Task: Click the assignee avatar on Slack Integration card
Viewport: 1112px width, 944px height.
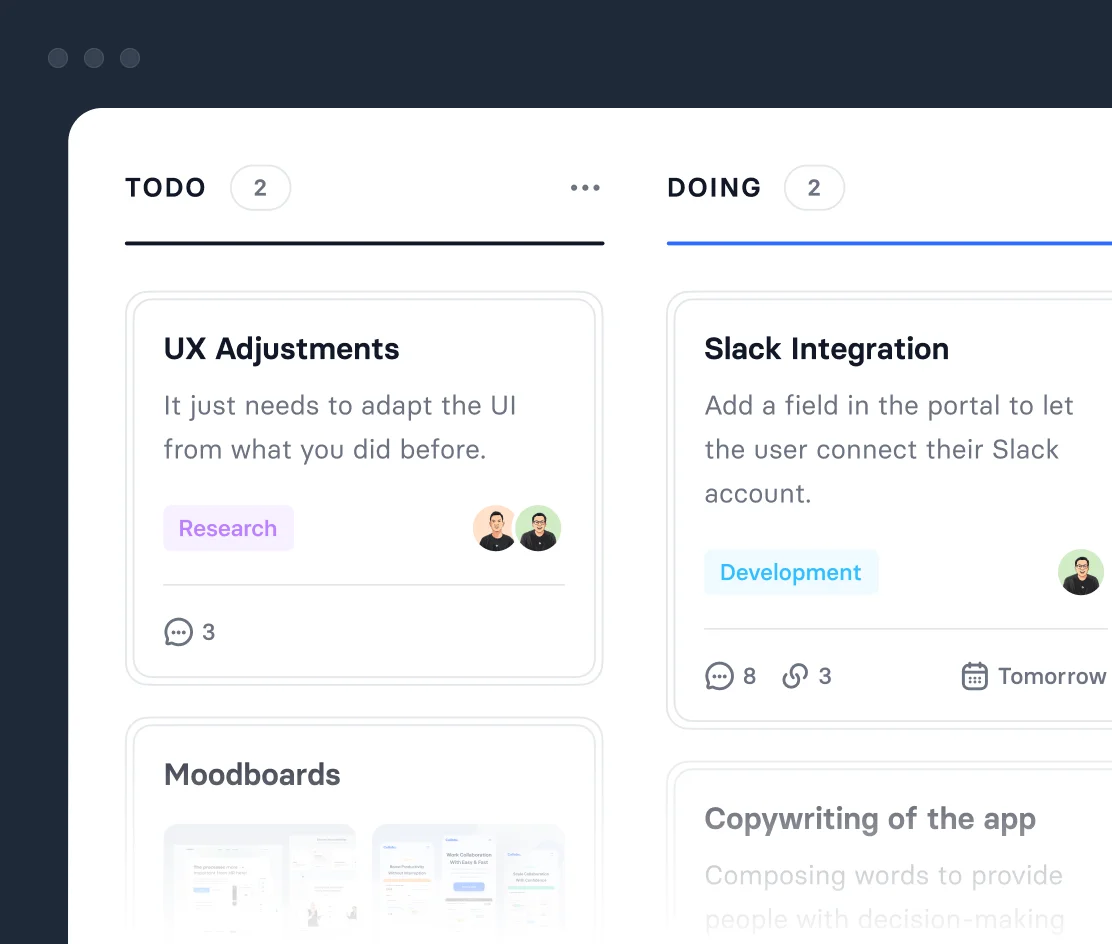Action: pos(1080,572)
